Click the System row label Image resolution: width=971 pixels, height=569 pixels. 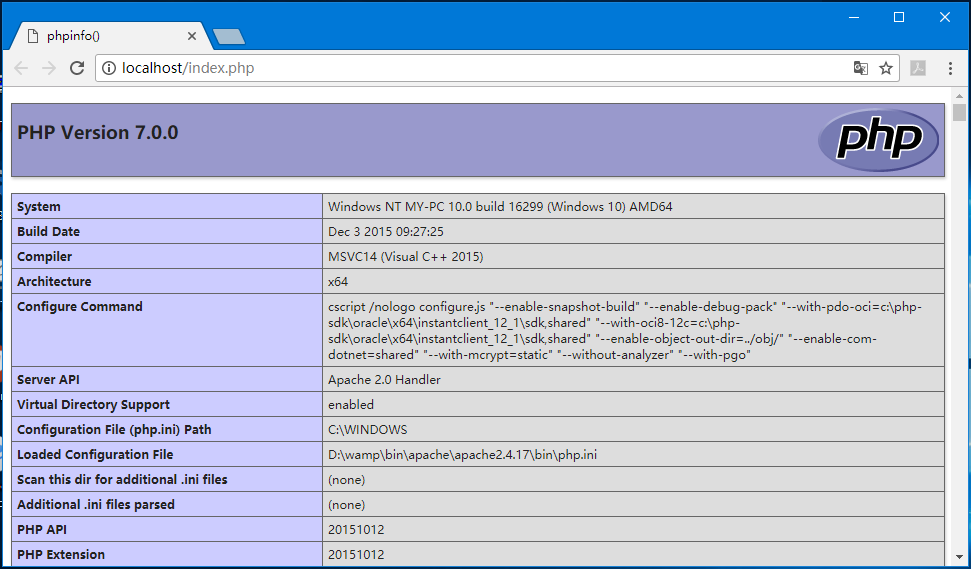click(x=39, y=207)
